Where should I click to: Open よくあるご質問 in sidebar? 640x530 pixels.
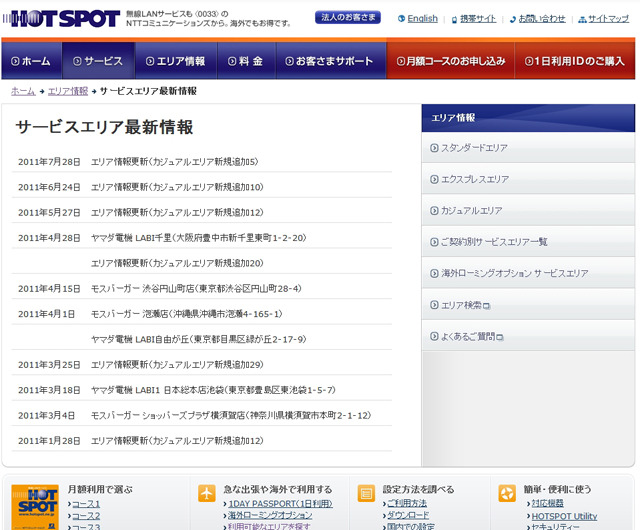(528, 336)
